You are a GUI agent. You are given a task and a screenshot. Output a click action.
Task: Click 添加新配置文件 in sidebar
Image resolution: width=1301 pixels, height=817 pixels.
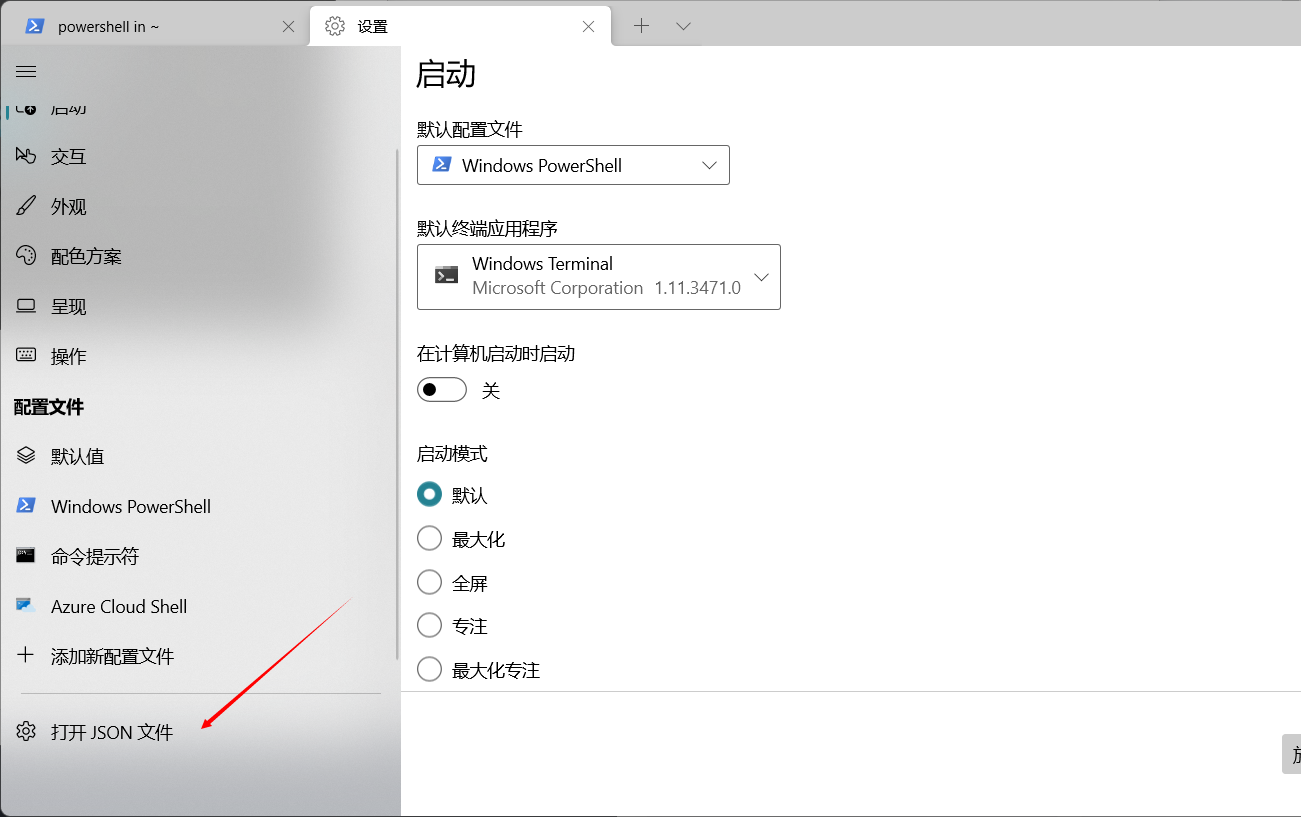(112, 657)
